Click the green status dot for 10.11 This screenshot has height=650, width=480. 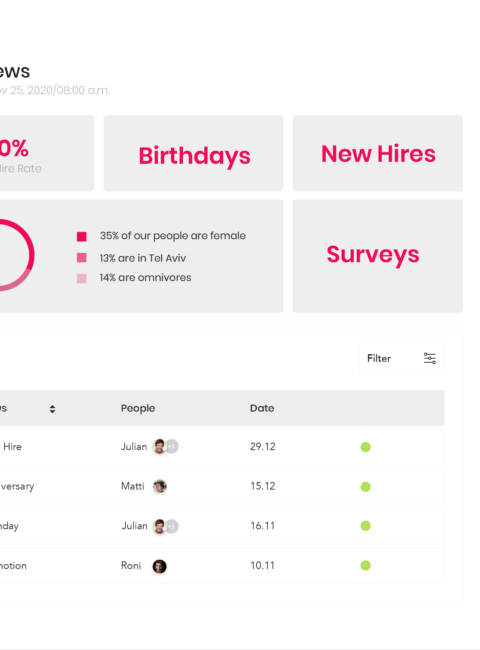click(366, 565)
